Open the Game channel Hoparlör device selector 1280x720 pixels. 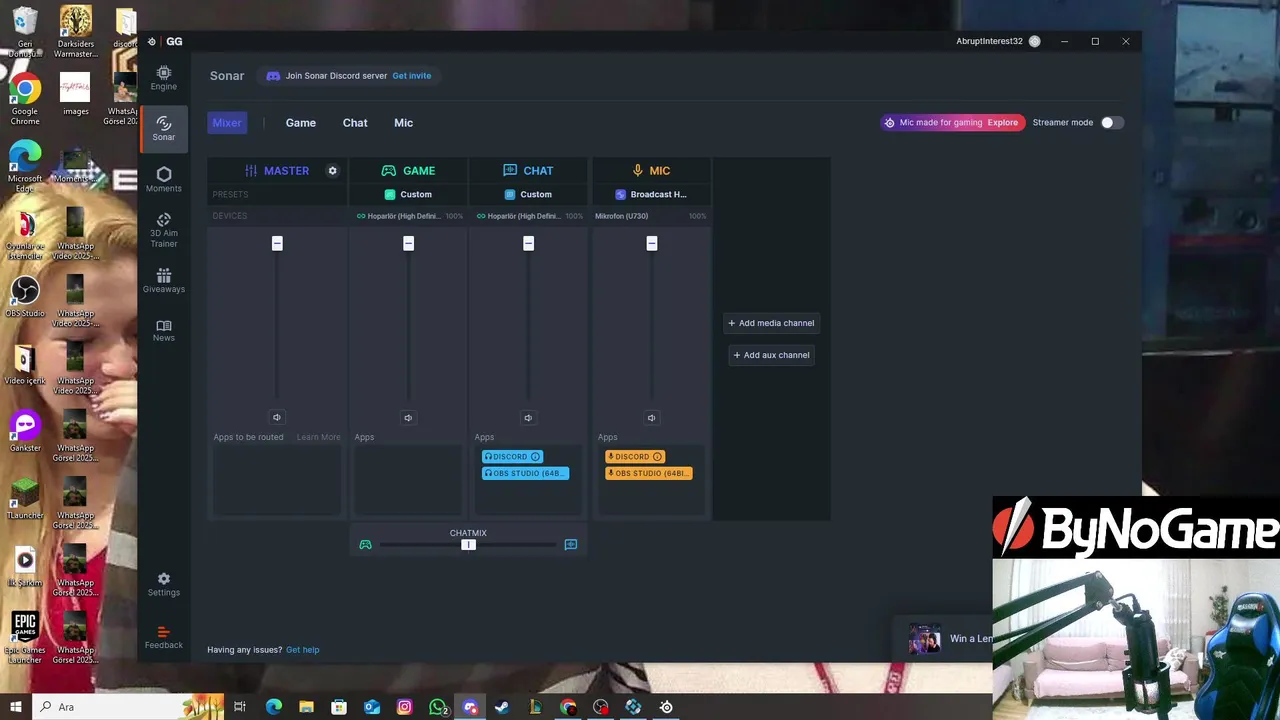click(408, 216)
